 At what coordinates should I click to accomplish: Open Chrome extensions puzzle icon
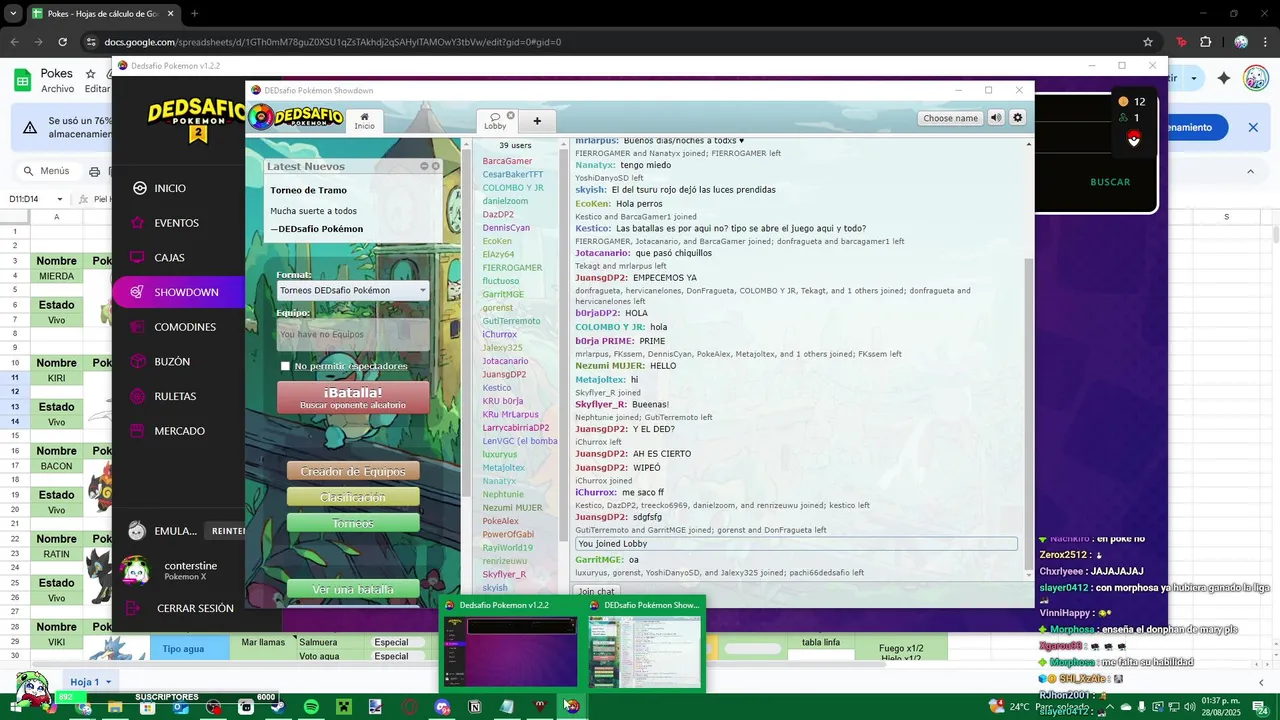click(1205, 42)
